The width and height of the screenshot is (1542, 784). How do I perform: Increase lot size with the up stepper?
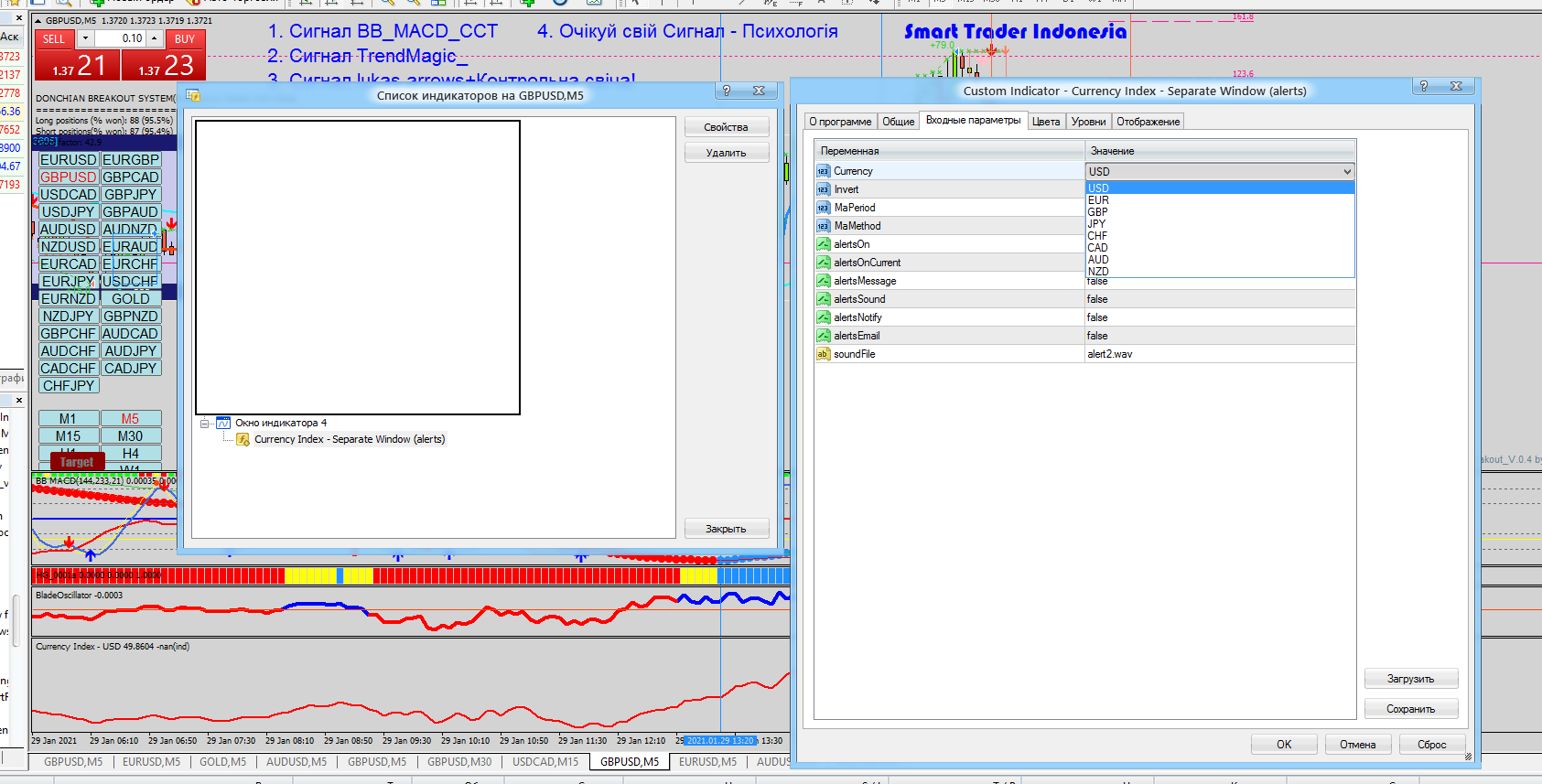point(155,38)
